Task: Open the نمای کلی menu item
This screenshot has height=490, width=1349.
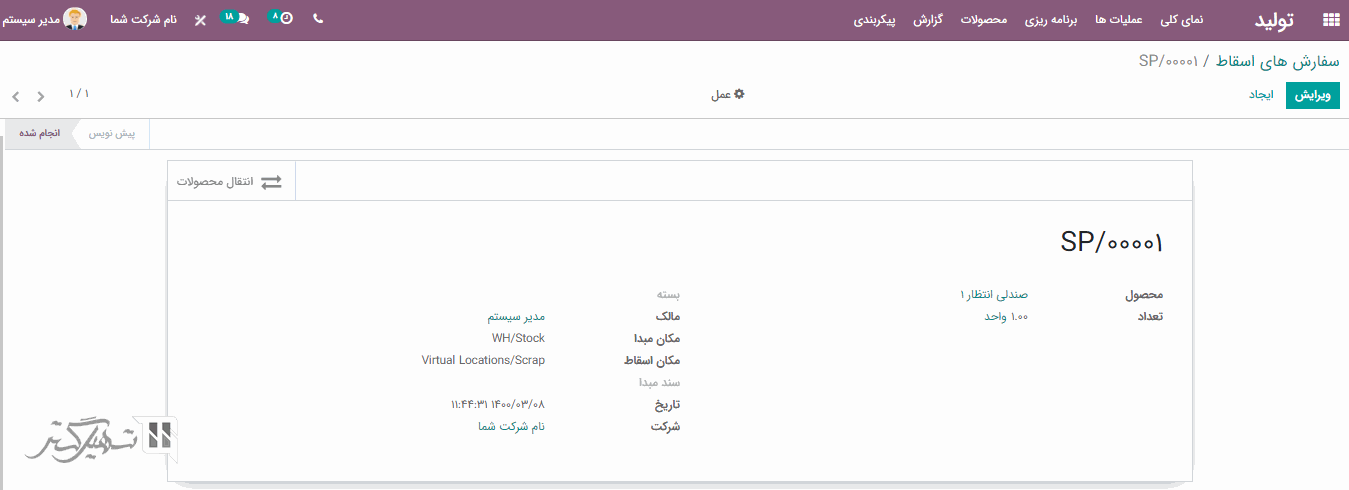Action: click(x=1181, y=20)
